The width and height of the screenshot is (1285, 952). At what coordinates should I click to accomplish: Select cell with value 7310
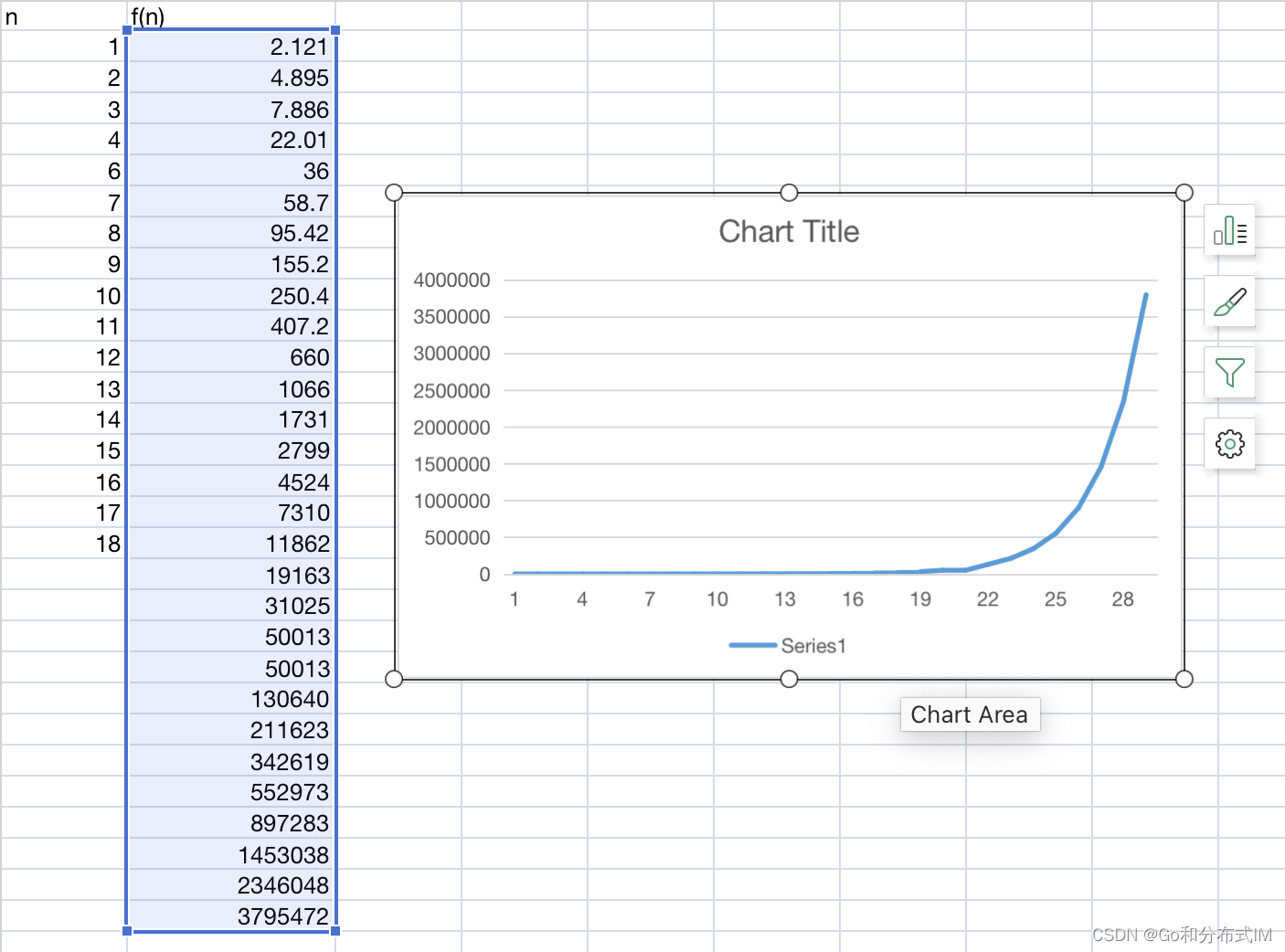231,513
